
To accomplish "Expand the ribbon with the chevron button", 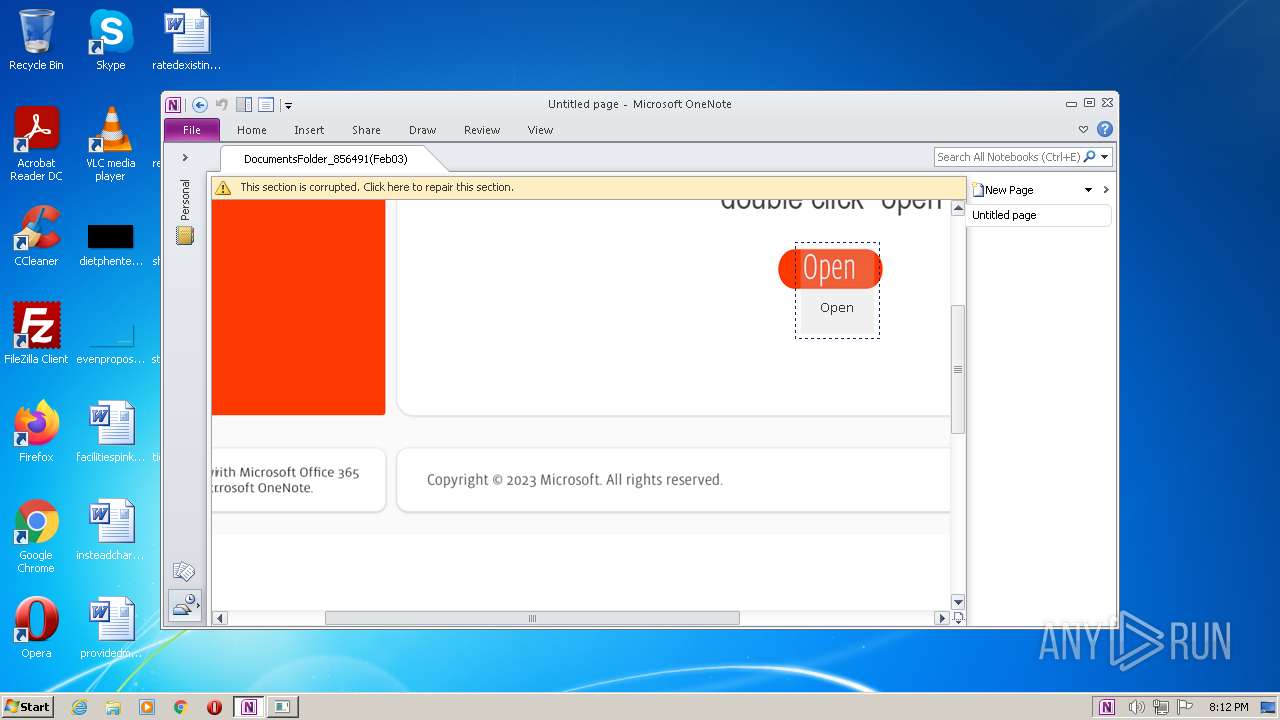I will (x=1083, y=129).
